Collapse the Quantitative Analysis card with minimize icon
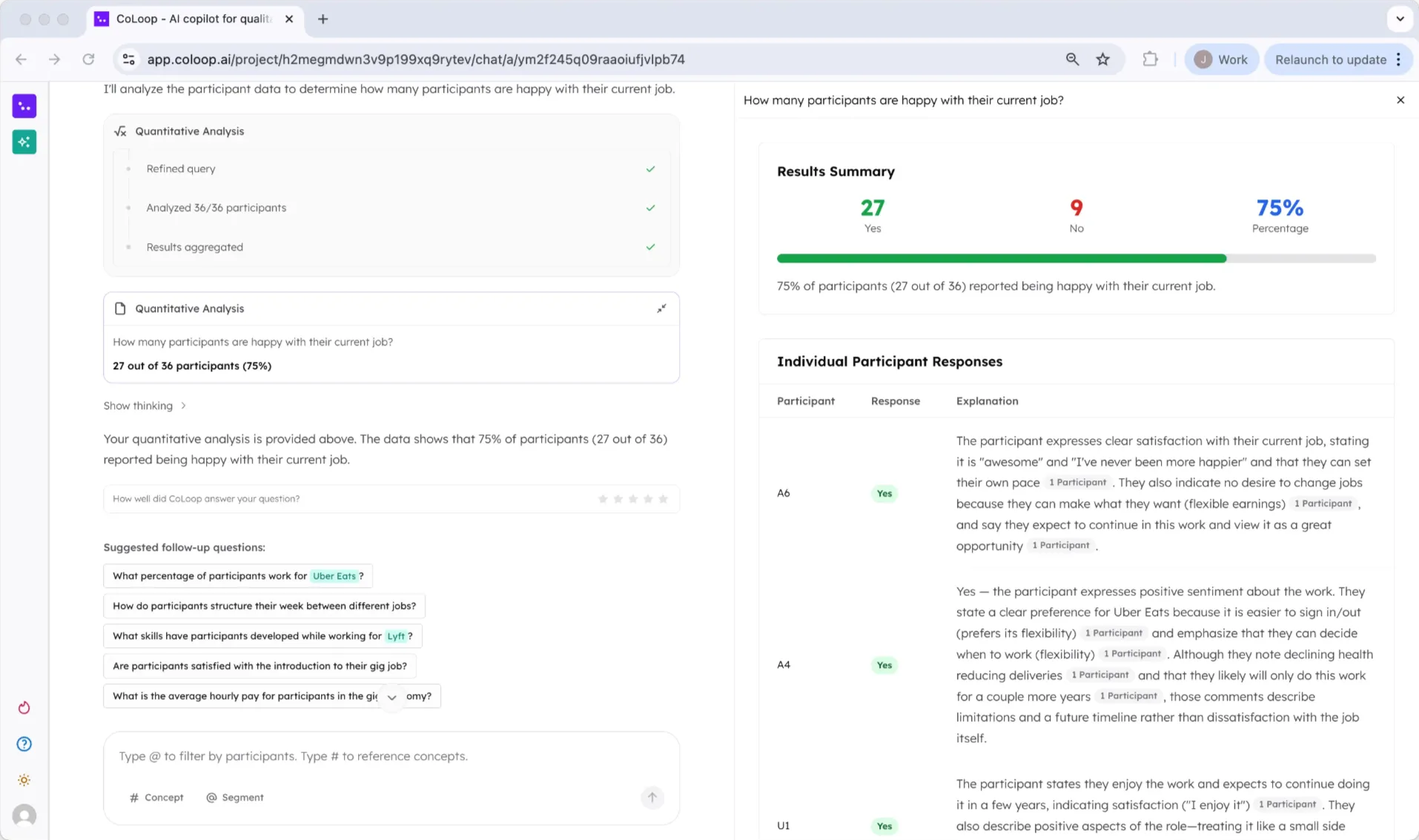Screen dimensions: 1419x840 661,308
